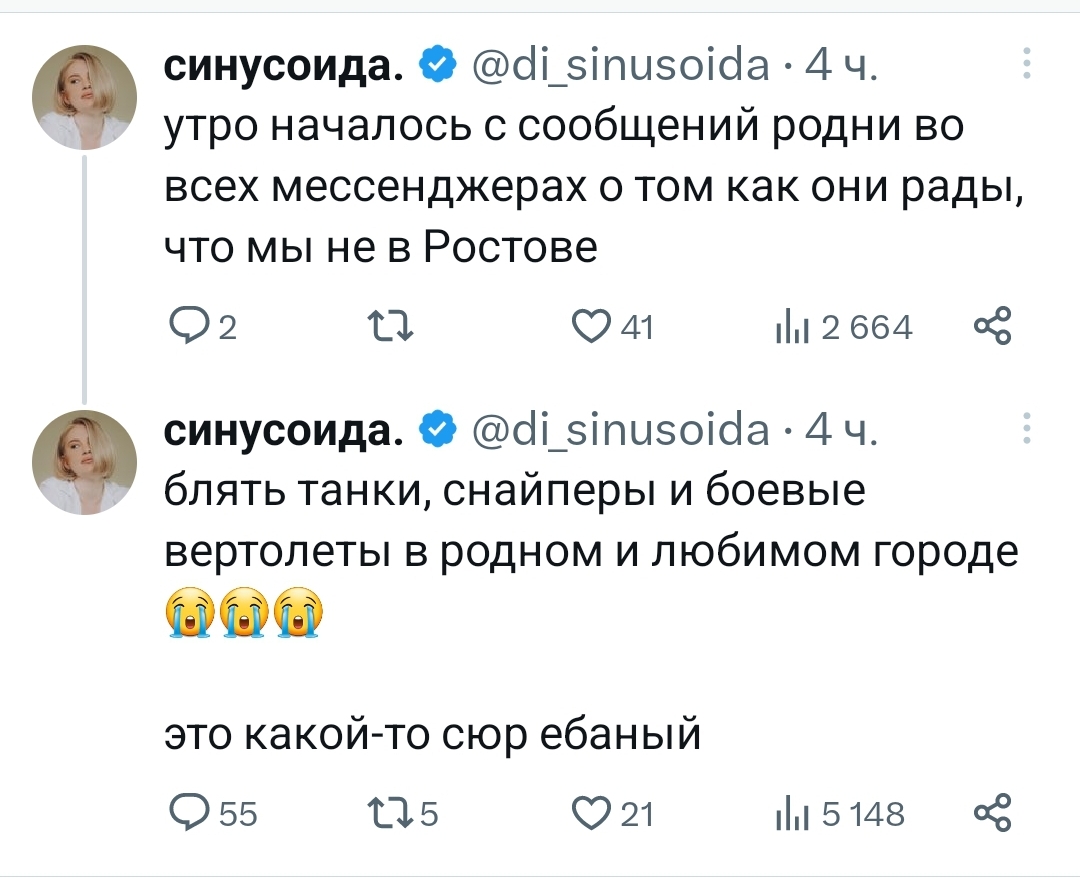
Task: Like the first tweet with 41 likes
Action: click(590, 326)
